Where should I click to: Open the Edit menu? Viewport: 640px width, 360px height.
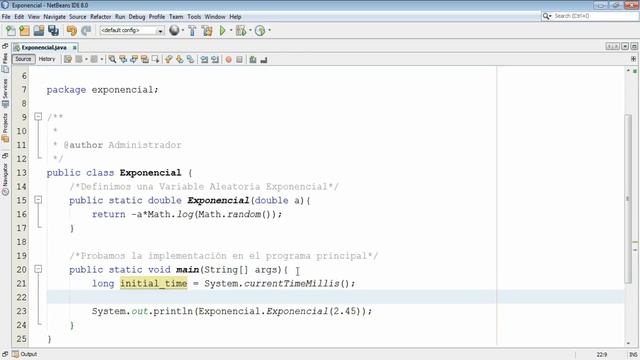[19, 17]
